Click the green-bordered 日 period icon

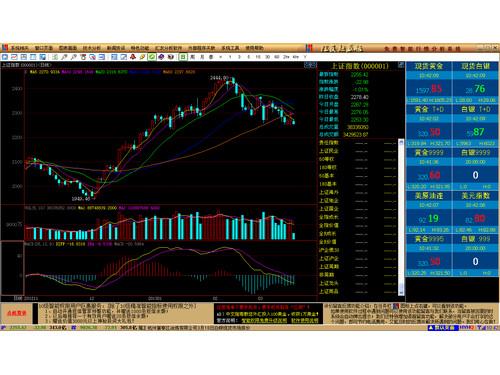pyautogui.click(x=183, y=57)
